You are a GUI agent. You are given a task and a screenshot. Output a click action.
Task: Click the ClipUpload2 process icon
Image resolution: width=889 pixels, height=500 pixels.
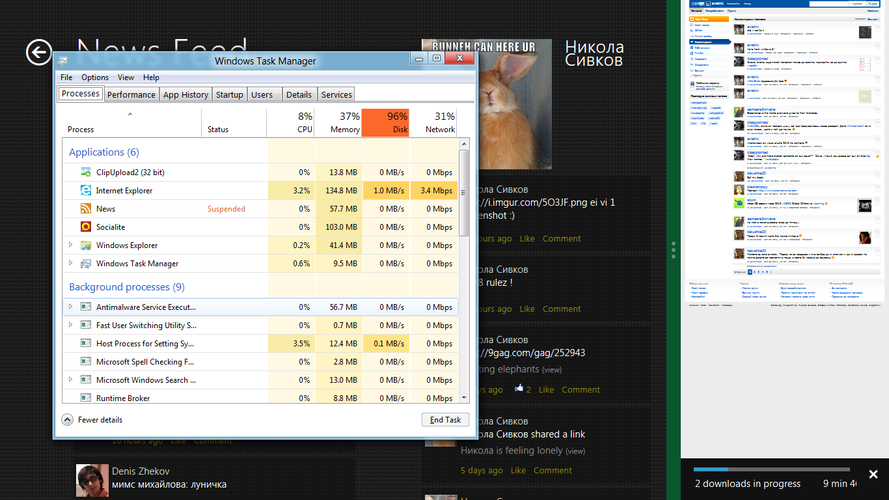pos(86,172)
